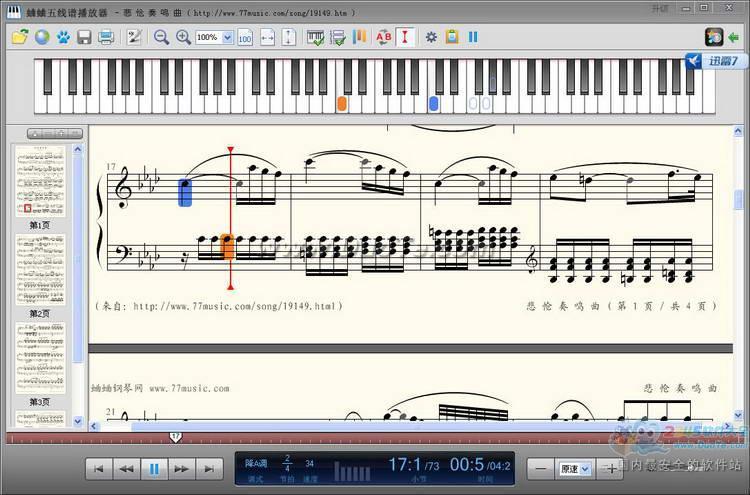This screenshot has height=495, width=750.
Task: Open a score file with the folder icon
Action: pos(20,37)
